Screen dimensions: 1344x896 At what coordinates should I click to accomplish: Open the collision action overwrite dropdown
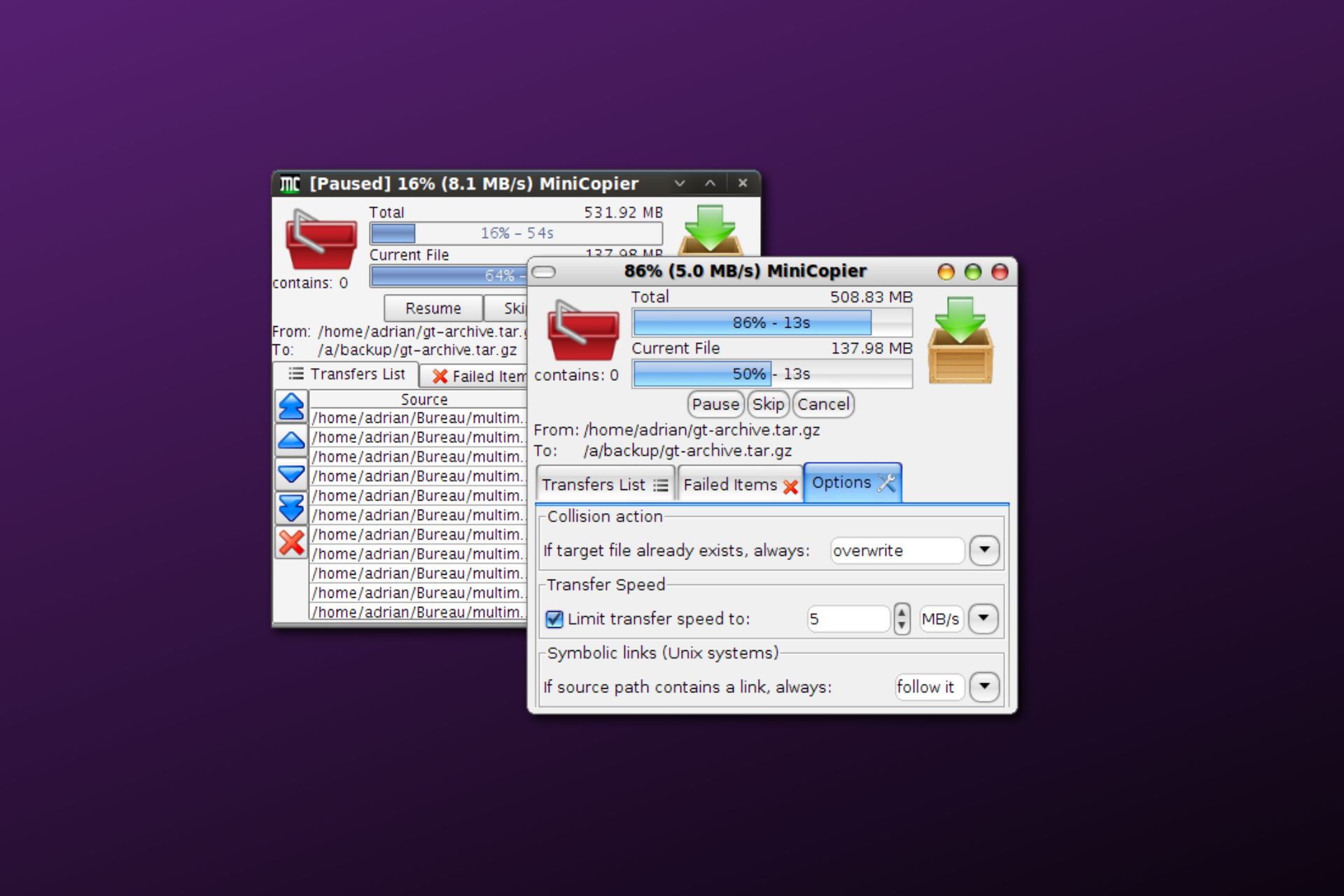point(984,550)
